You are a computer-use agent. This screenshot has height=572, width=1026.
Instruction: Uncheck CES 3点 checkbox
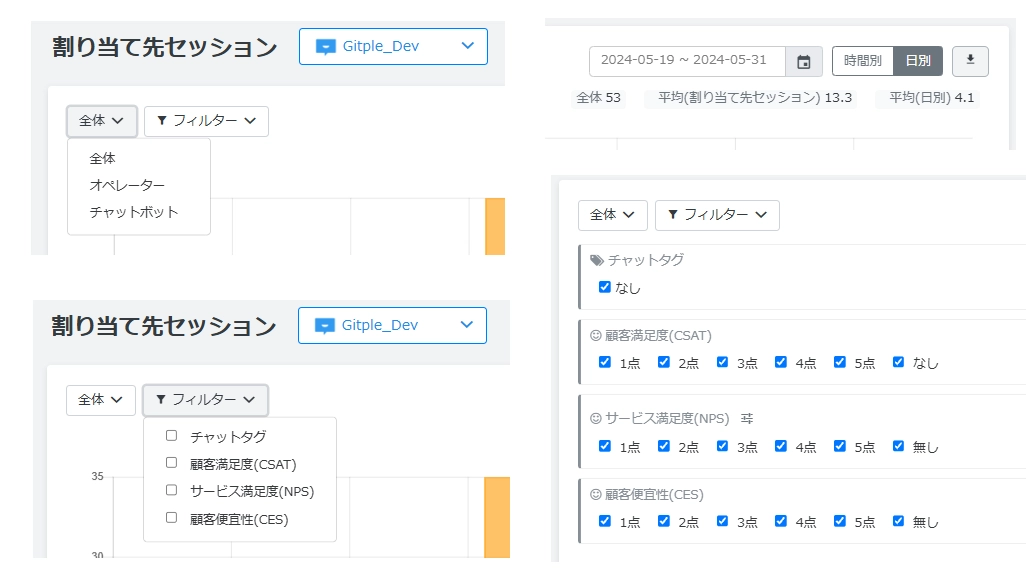(722, 522)
